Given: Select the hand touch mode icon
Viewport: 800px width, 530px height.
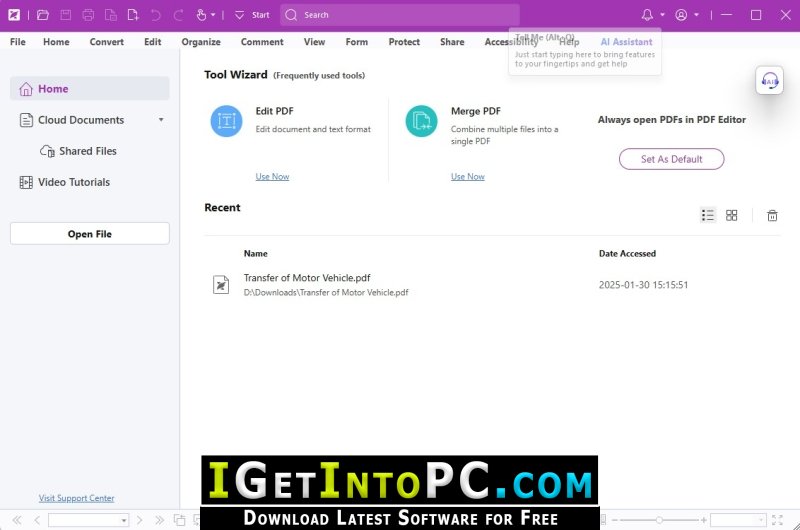Looking at the screenshot, I should click(202, 15).
